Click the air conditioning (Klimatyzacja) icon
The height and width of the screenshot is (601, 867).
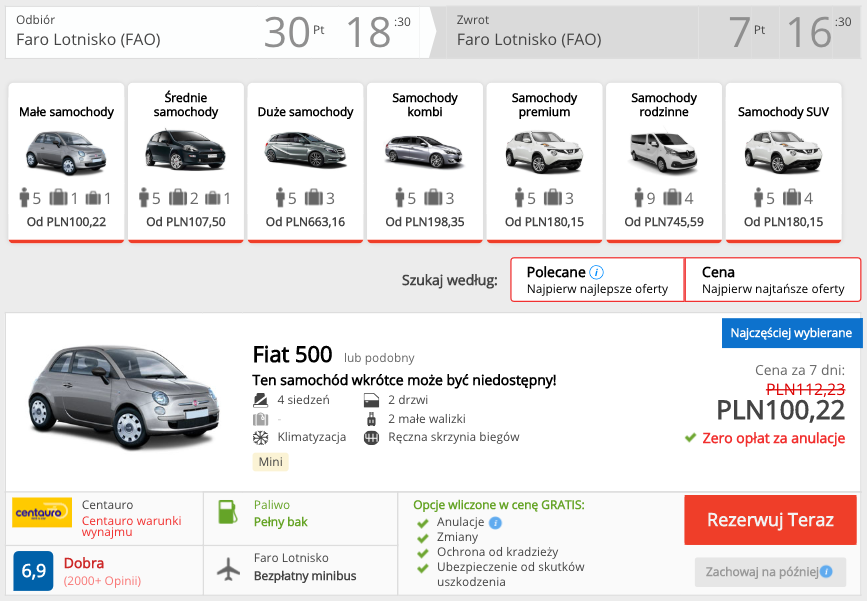[x=262, y=437]
